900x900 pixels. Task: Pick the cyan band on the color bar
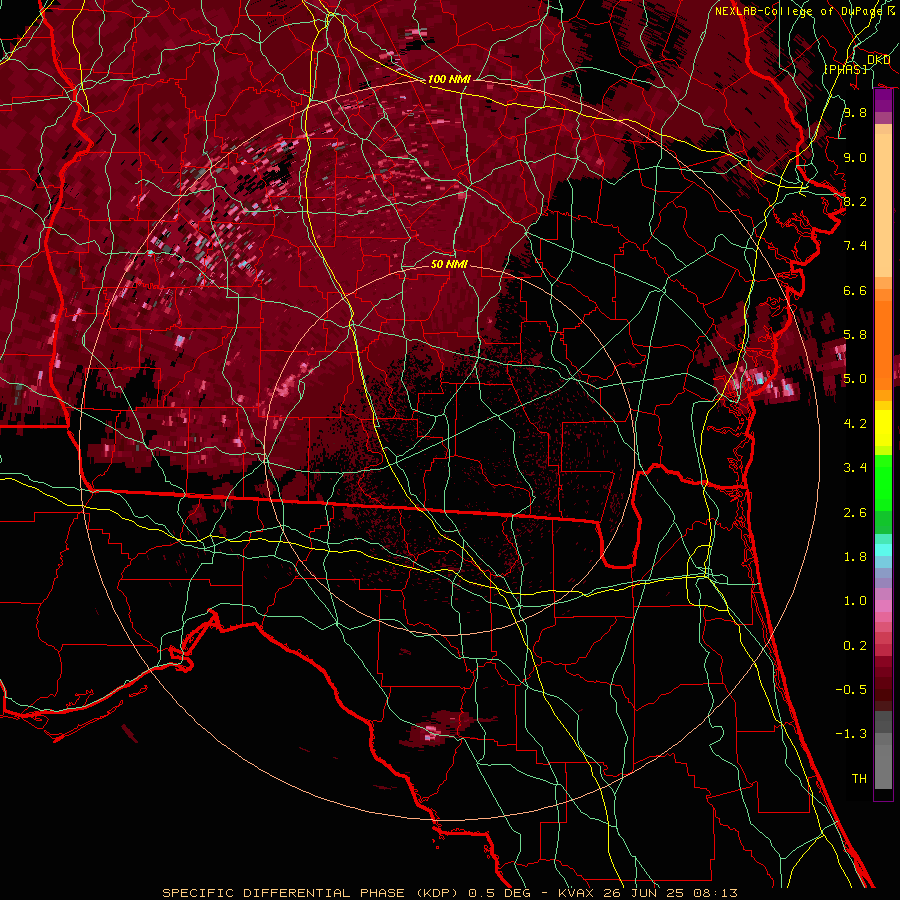pos(883,550)
